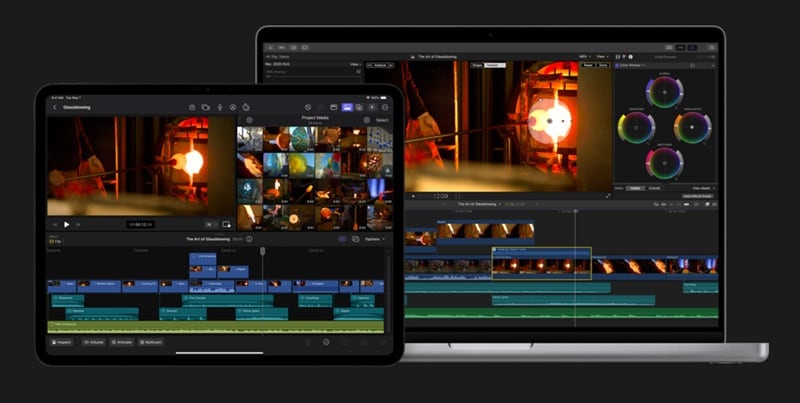Toggle the Color Wheels enable checkbox
This screenshot has height=403, width=800.
pyautogui.click(x=617, y=65)
